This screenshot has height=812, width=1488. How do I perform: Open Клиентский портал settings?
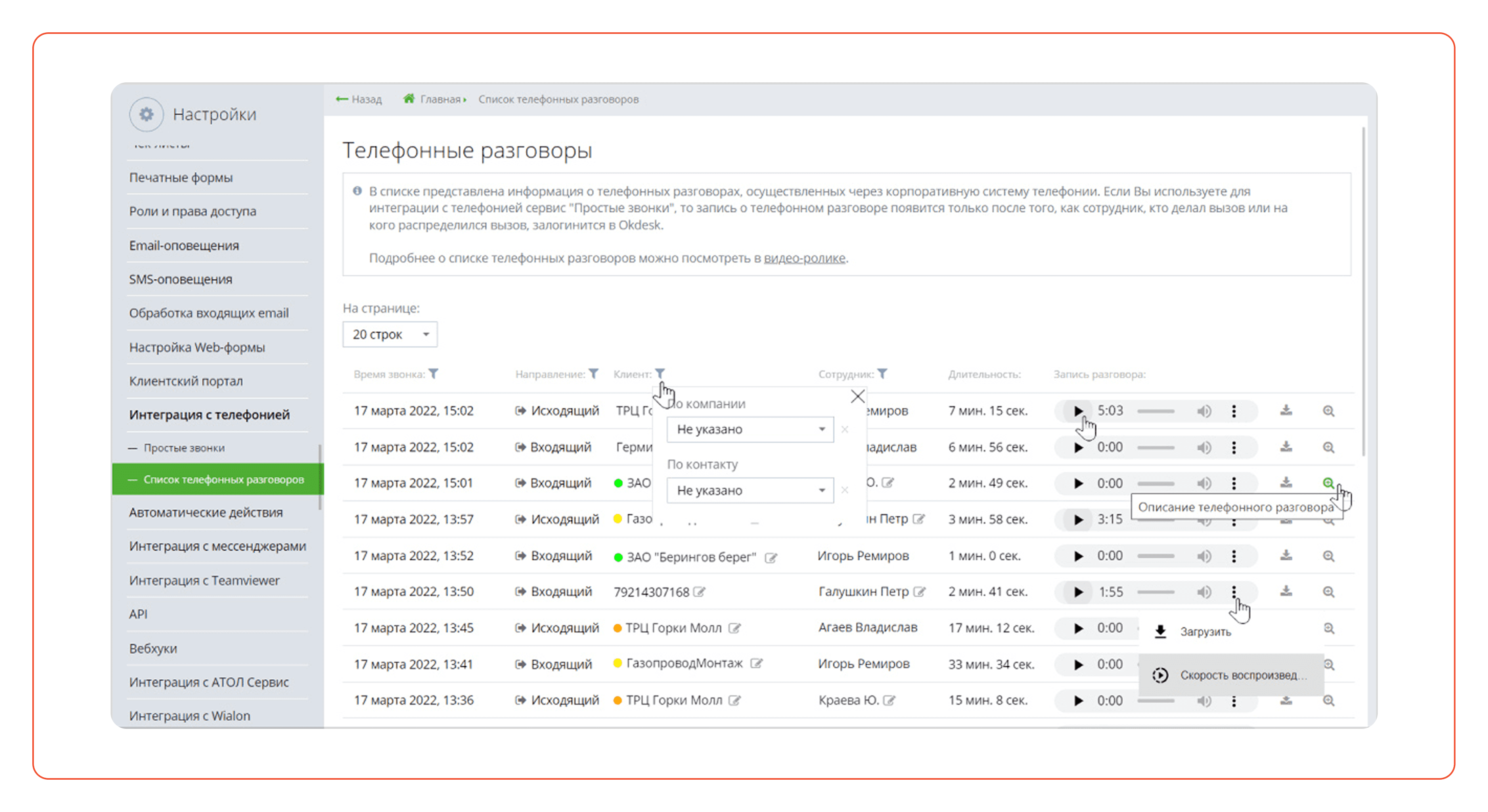click(x=185, y=381)
